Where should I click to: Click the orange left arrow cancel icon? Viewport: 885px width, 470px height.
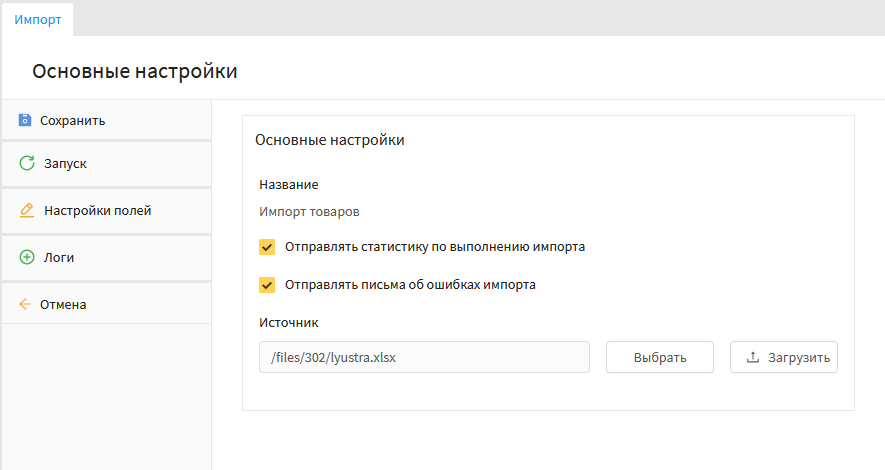25,304
